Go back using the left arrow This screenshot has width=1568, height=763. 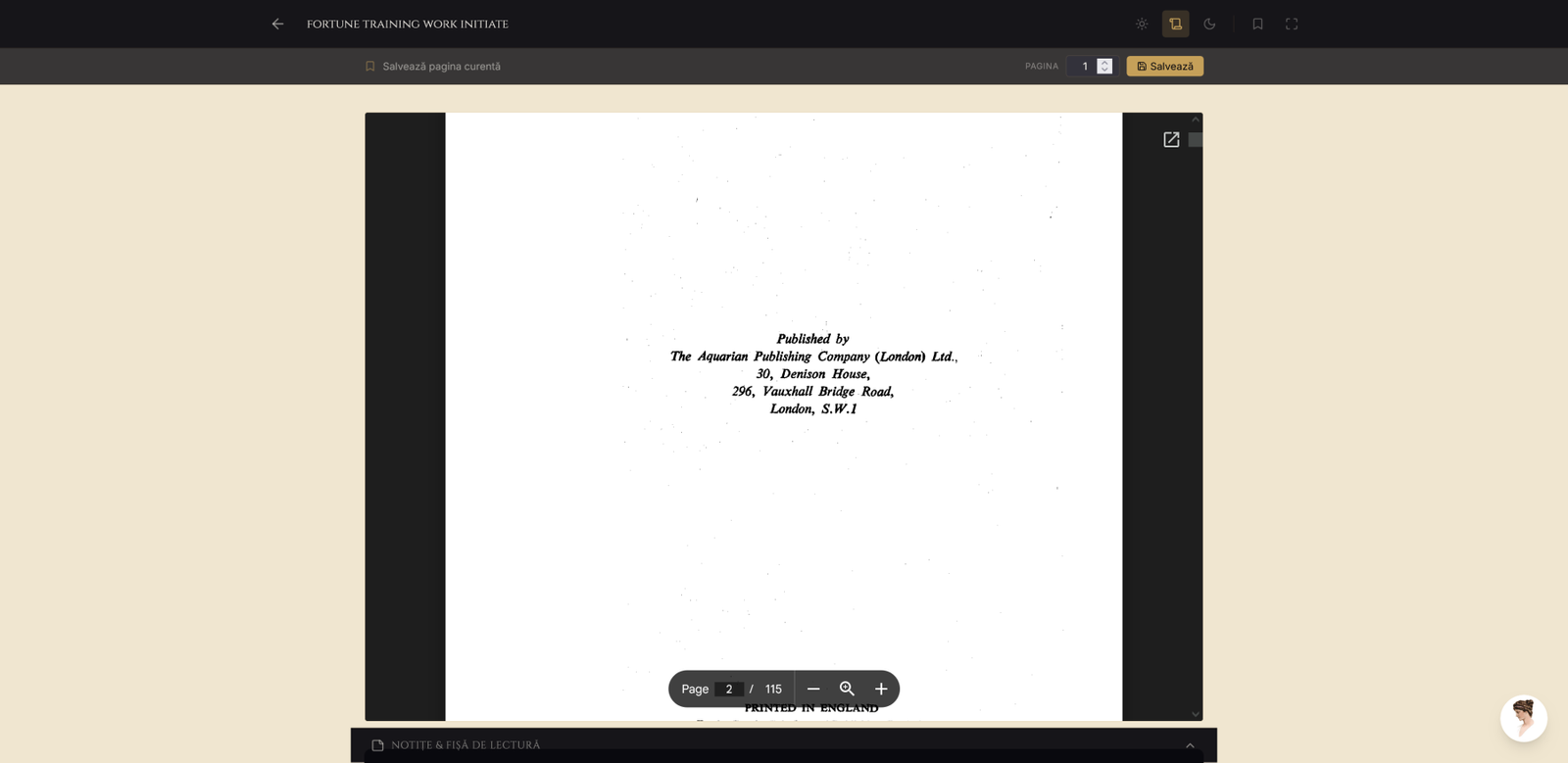point(277,24)
